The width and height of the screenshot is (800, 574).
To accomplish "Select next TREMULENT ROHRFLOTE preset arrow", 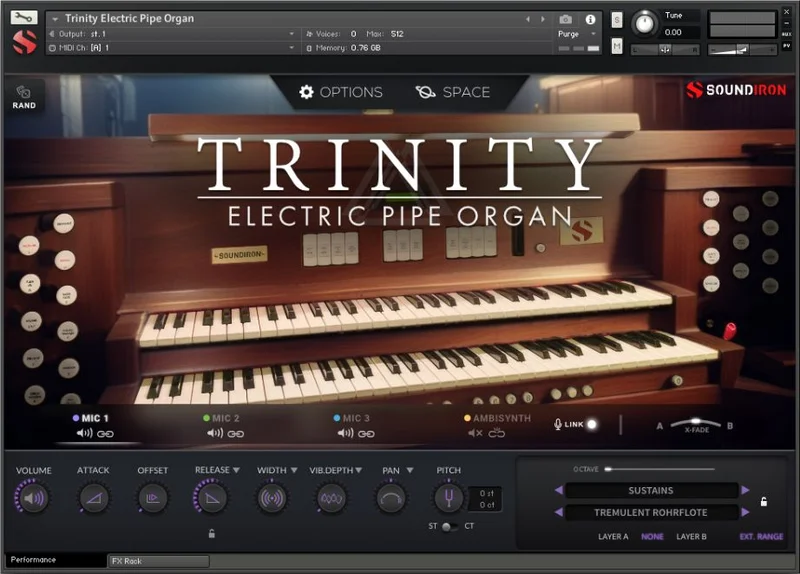I will [x=745, y=512].
